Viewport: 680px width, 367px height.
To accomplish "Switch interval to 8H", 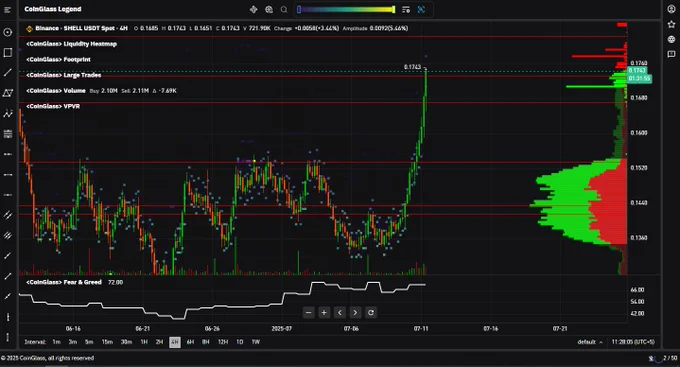I will click(206, 342).
